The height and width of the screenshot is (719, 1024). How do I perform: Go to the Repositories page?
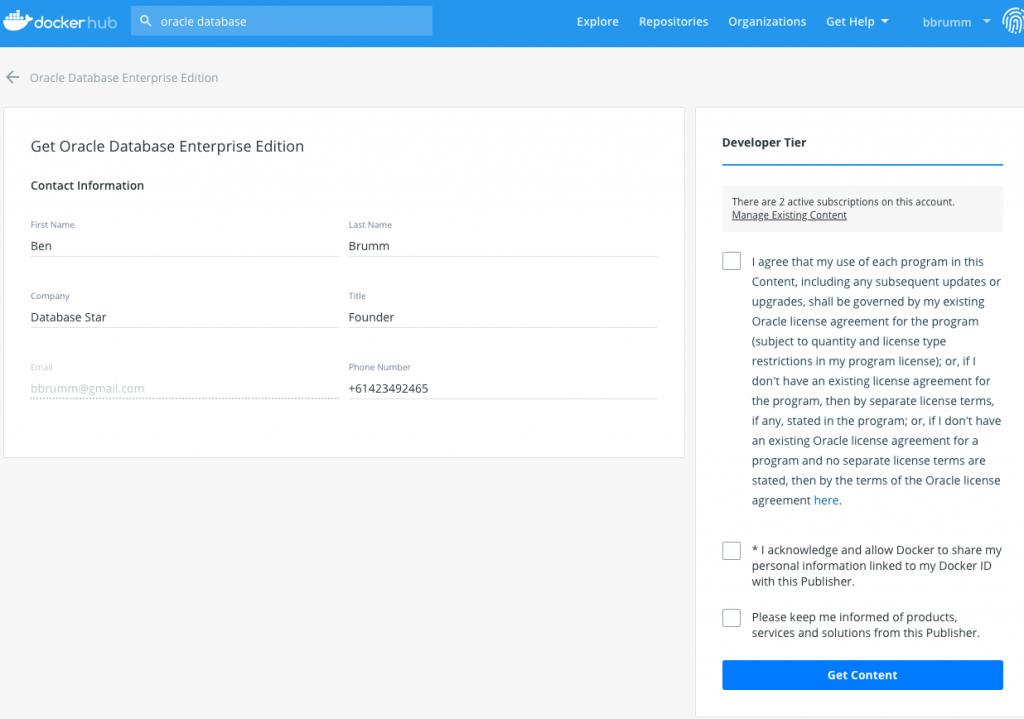coord(673,22)
